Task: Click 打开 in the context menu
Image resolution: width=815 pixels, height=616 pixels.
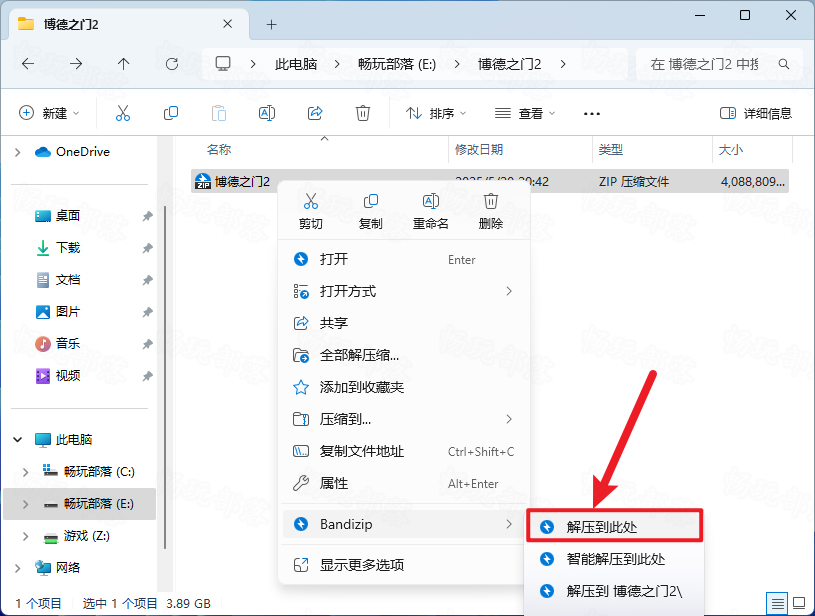Action: [404, 259]
